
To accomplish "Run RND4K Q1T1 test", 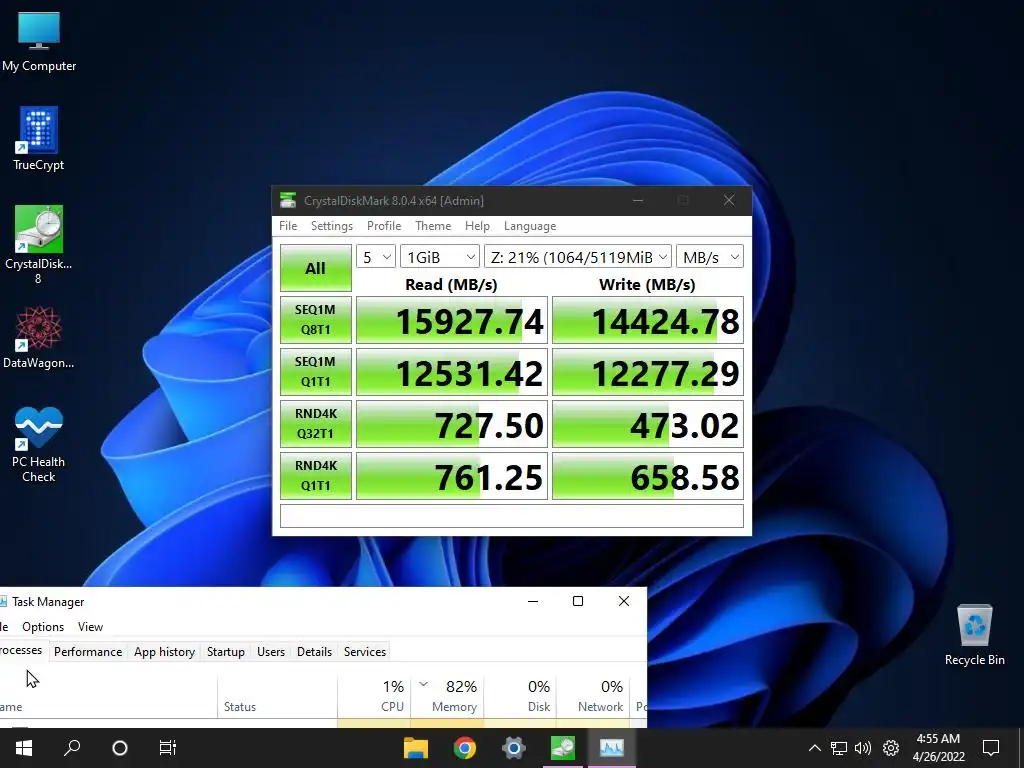I will 315,475.
